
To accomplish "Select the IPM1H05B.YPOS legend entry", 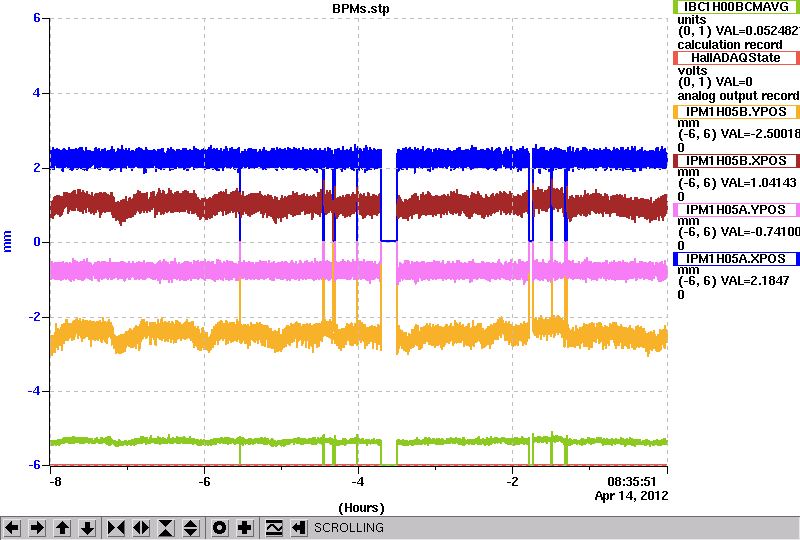I will tap(736, 112).
